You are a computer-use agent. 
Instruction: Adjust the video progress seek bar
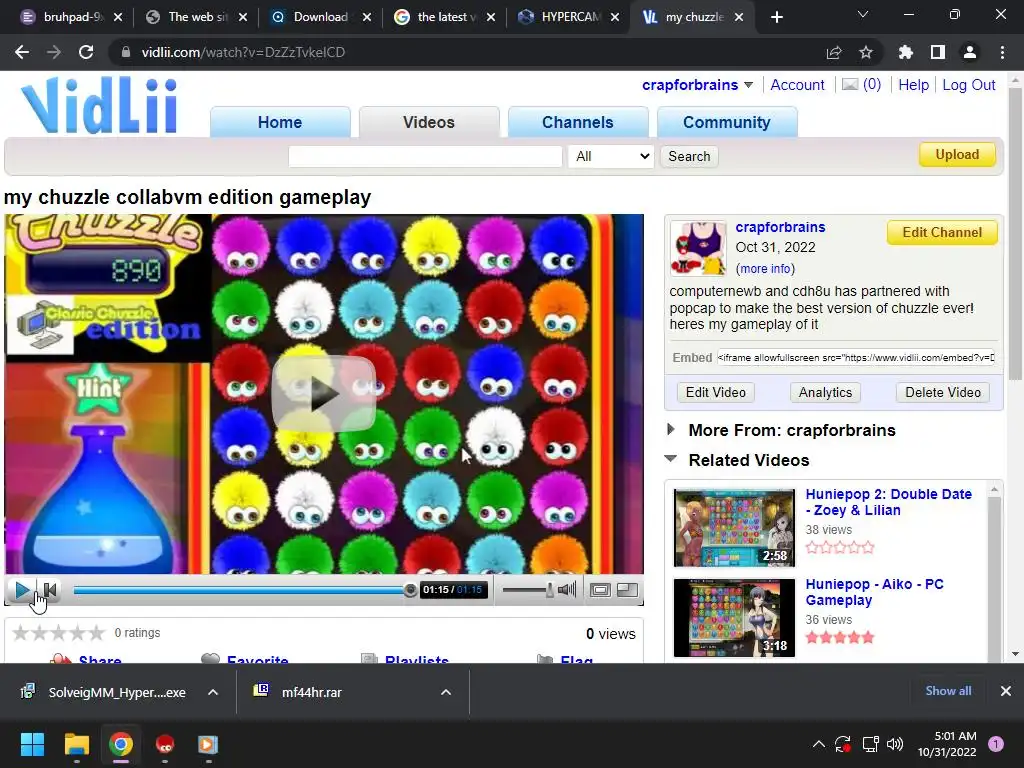click(242, 590)
